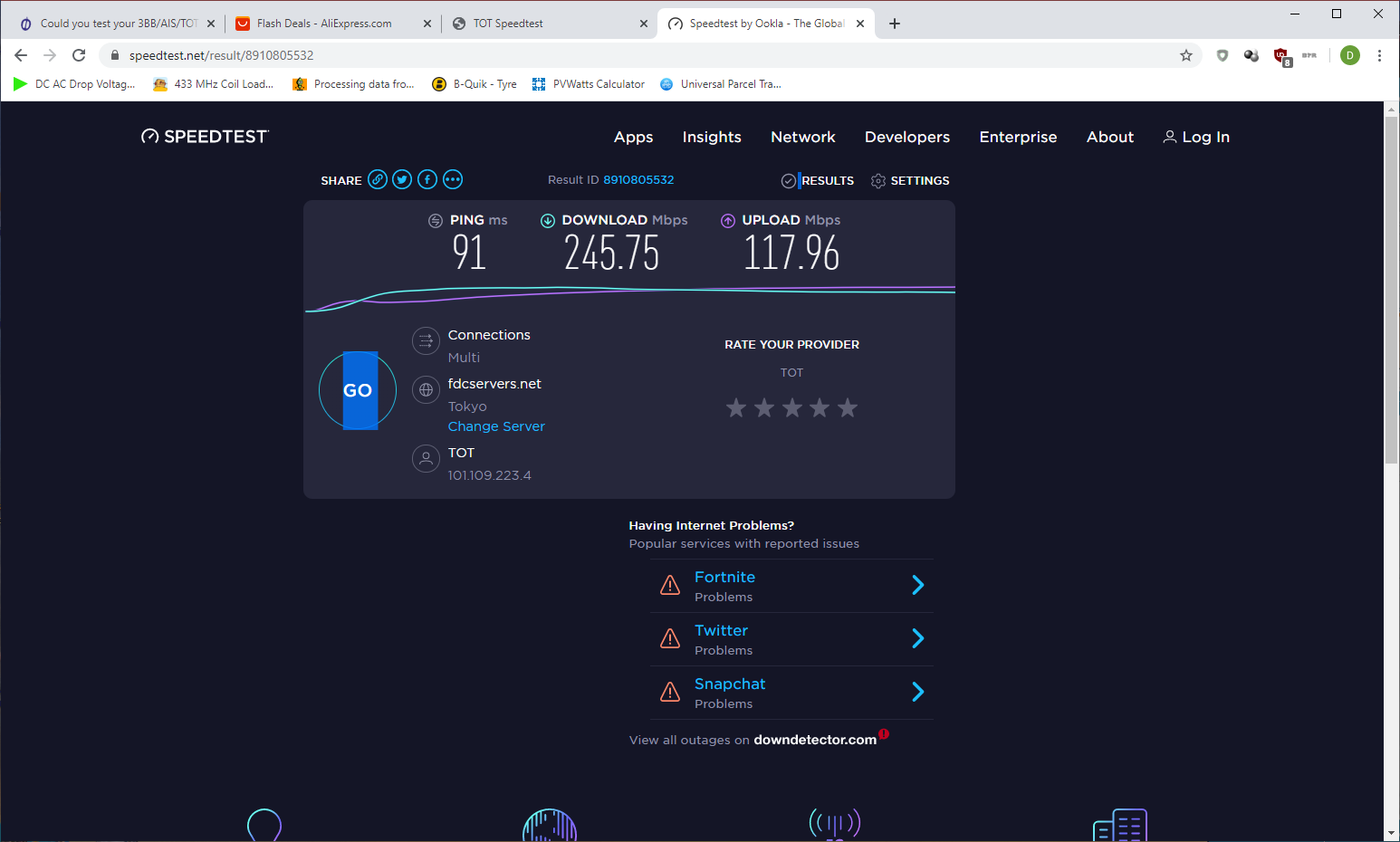Screen dimensions: 1400x842
Task: Click the Speedtest logo
Action: pyautogui.click(x=205, y=137)
